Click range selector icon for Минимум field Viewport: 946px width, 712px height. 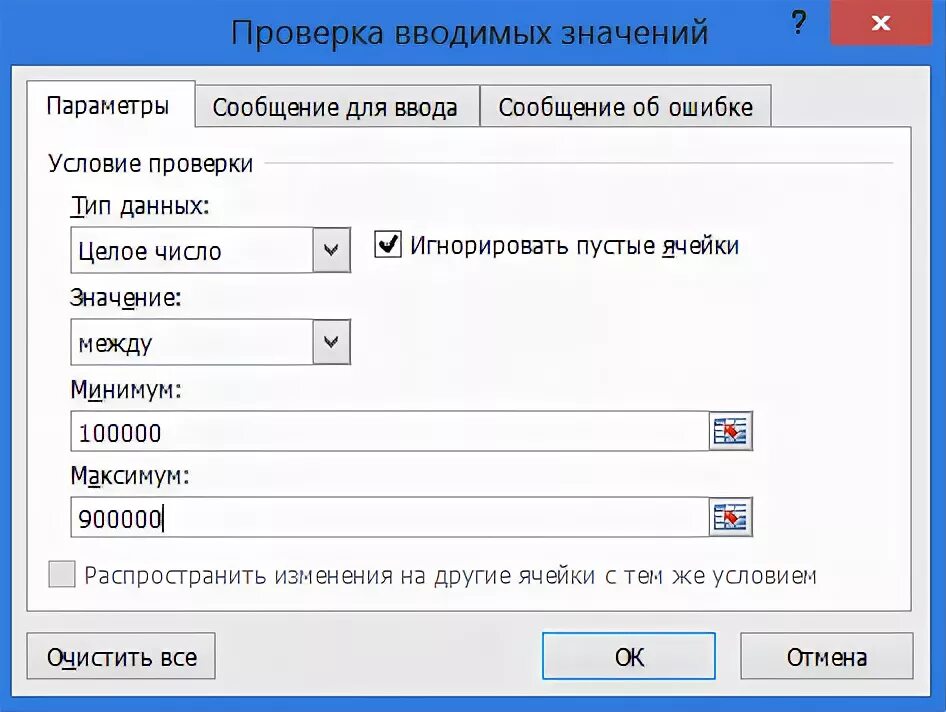pos(731,432)
